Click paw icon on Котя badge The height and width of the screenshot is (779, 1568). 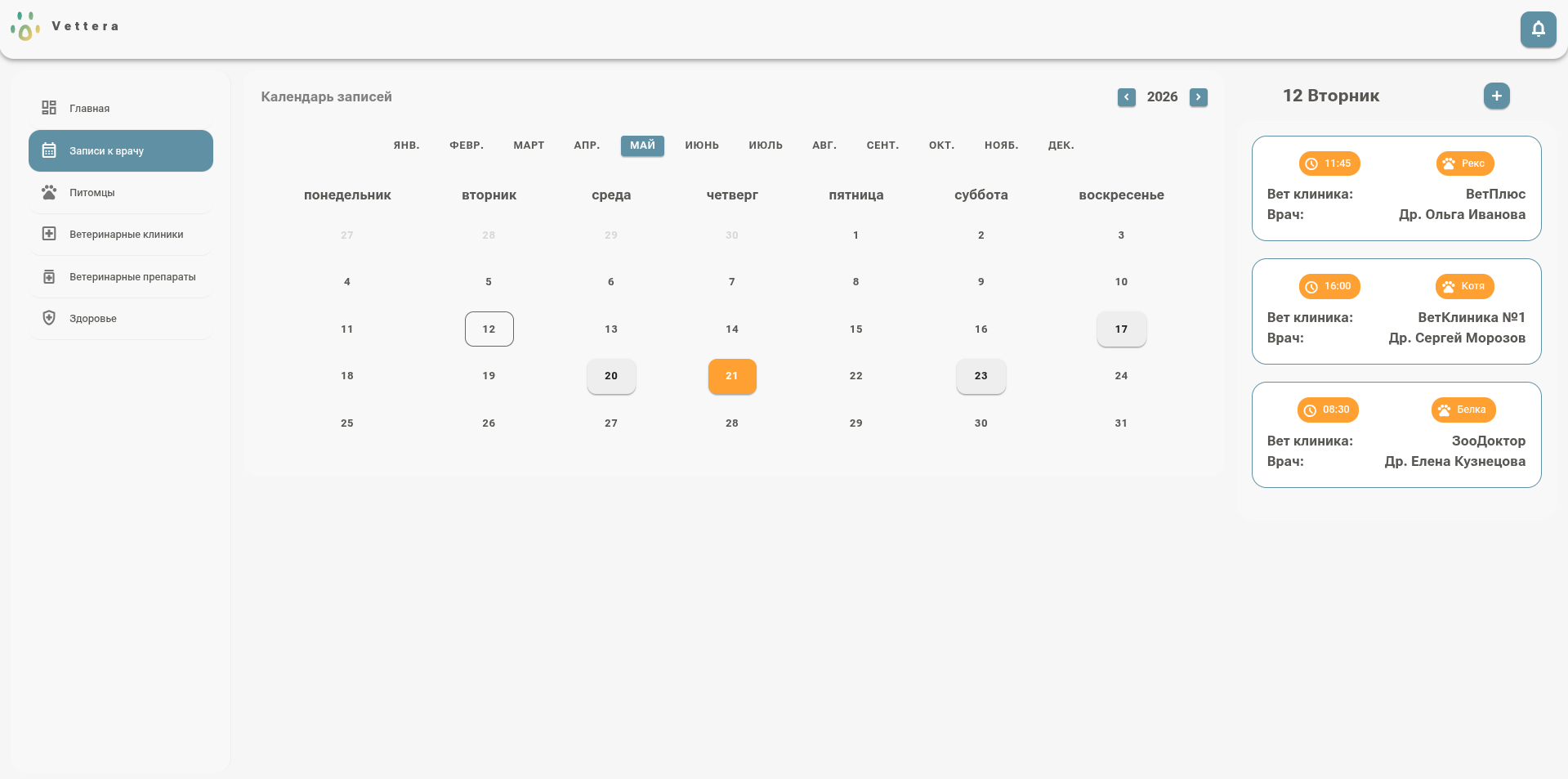click(x=1449, y=287)
